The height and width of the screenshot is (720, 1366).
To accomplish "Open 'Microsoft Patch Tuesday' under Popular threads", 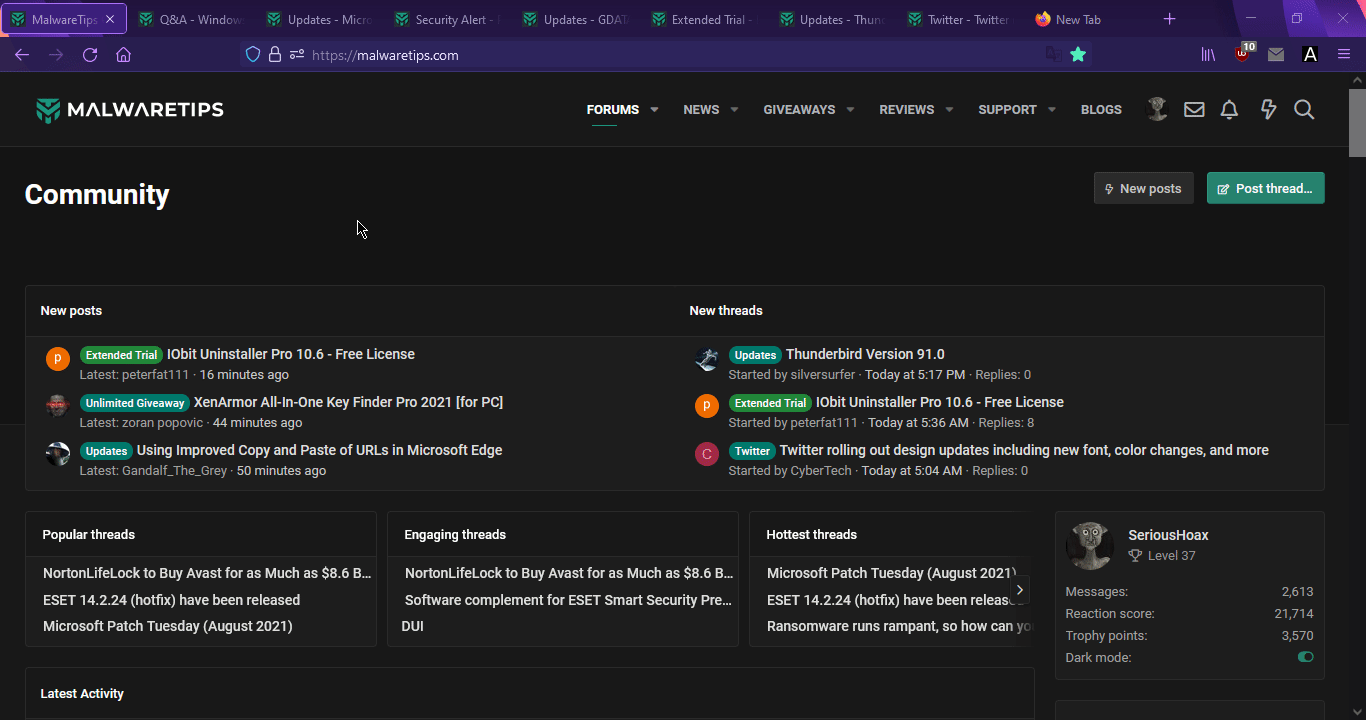I will click(168, 626).
